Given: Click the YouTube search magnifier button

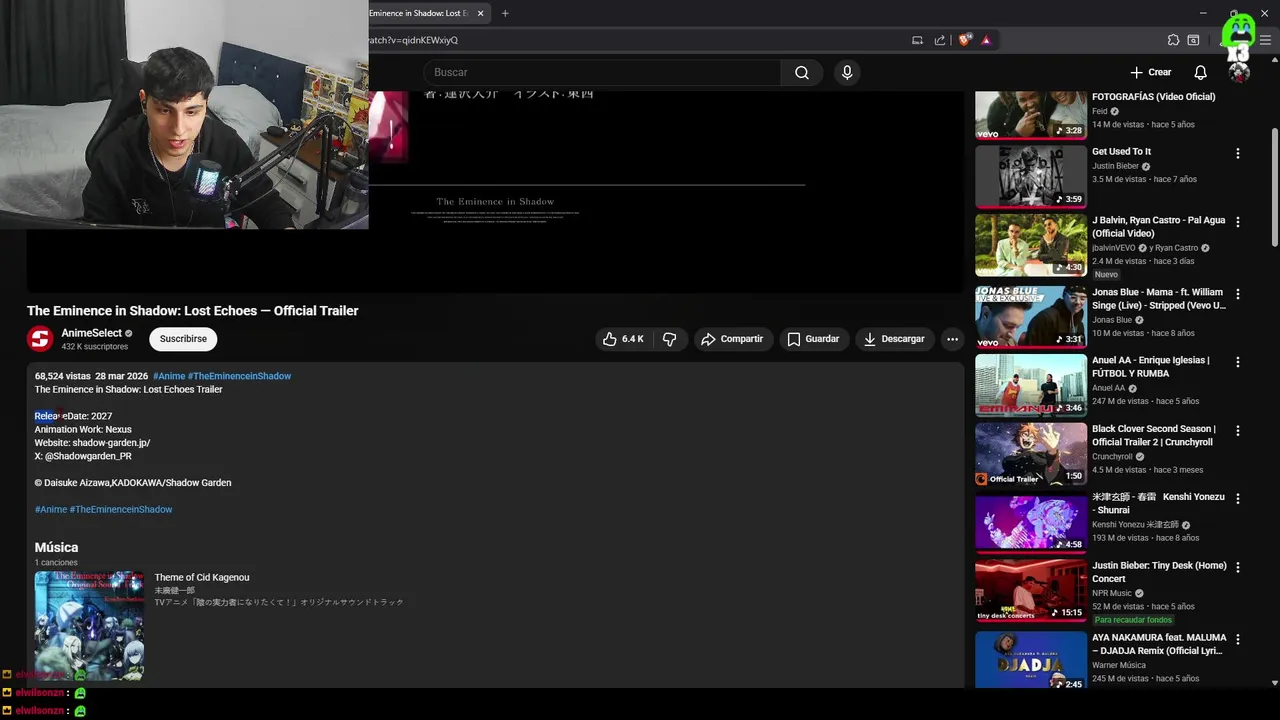Looking at the screenshot, I should tap(802, 72).
